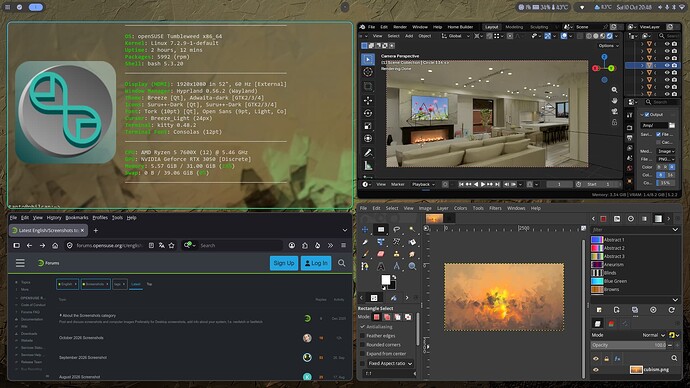Viewport: 690px width, 388px height.
Task: Switch to Modeling workspace tab in Blender
Action: 514,27
